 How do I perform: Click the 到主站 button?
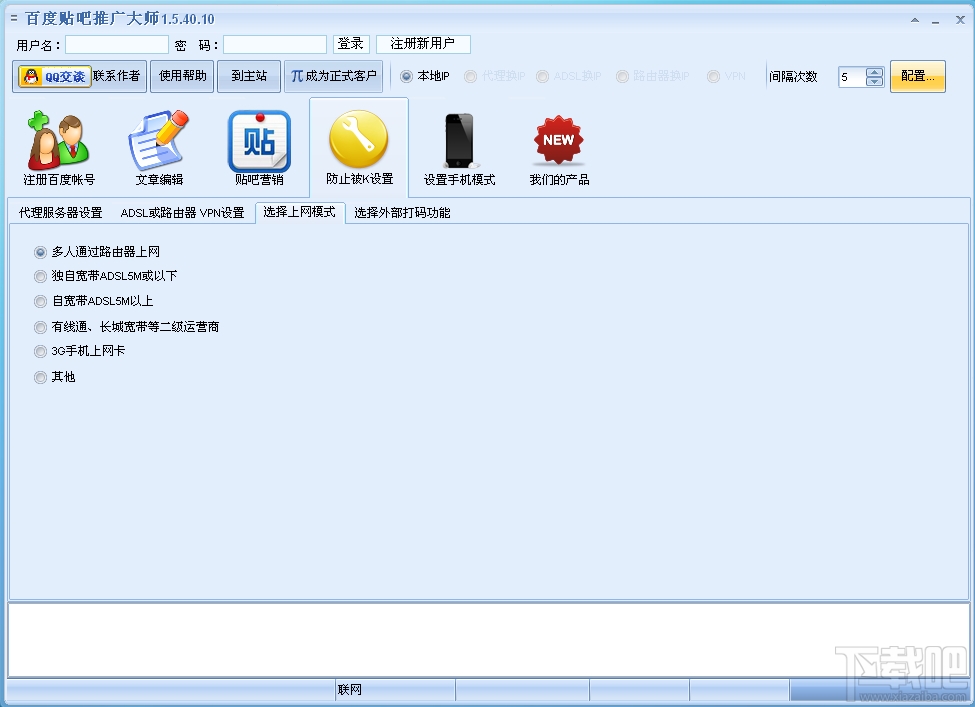tap(249, 76)
